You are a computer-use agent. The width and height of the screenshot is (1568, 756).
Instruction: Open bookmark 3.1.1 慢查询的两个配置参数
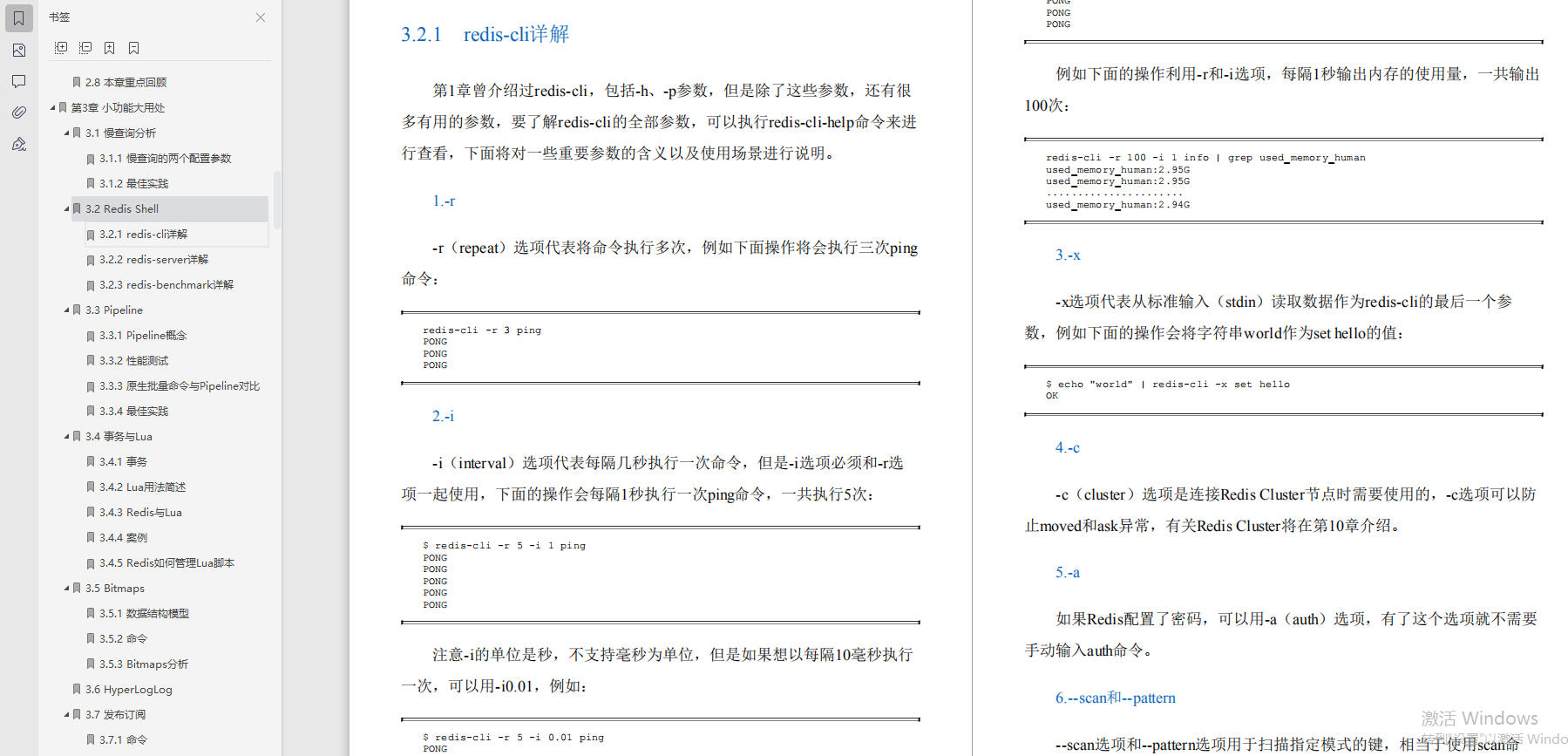pyautogui.click(x=165, y=159)
